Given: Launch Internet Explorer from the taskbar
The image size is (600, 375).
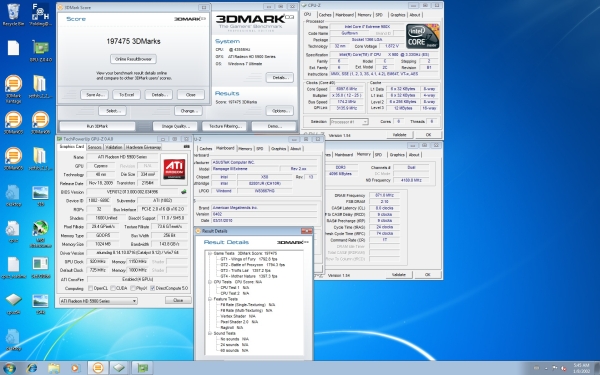Looking at the screenshot, I should tap(32, 368).
